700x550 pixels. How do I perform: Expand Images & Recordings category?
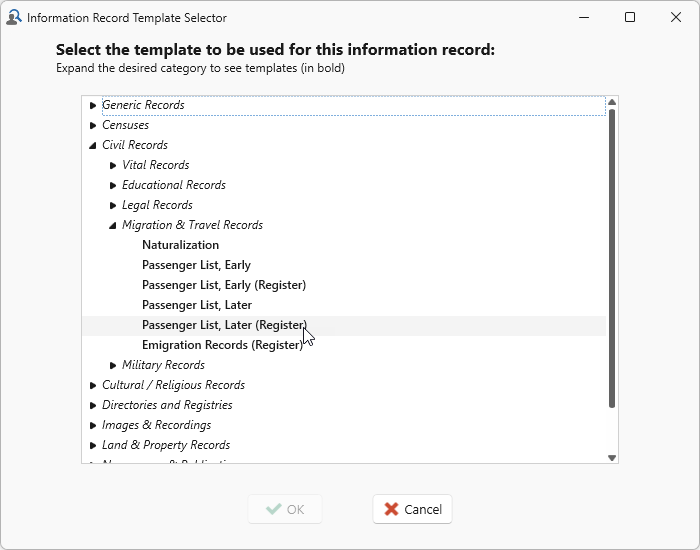pos(93,425)
